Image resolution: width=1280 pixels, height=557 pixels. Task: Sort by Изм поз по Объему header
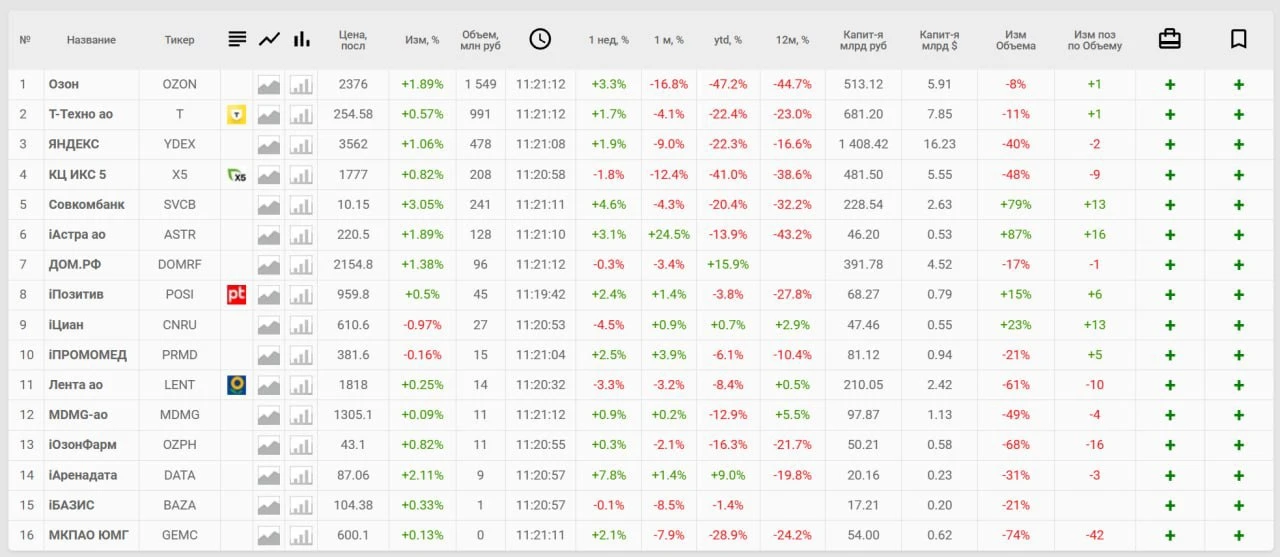point(1094,40)
